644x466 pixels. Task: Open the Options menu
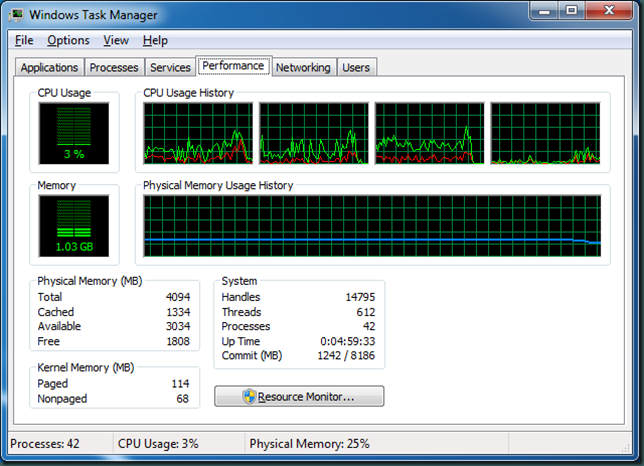(68, 40)
